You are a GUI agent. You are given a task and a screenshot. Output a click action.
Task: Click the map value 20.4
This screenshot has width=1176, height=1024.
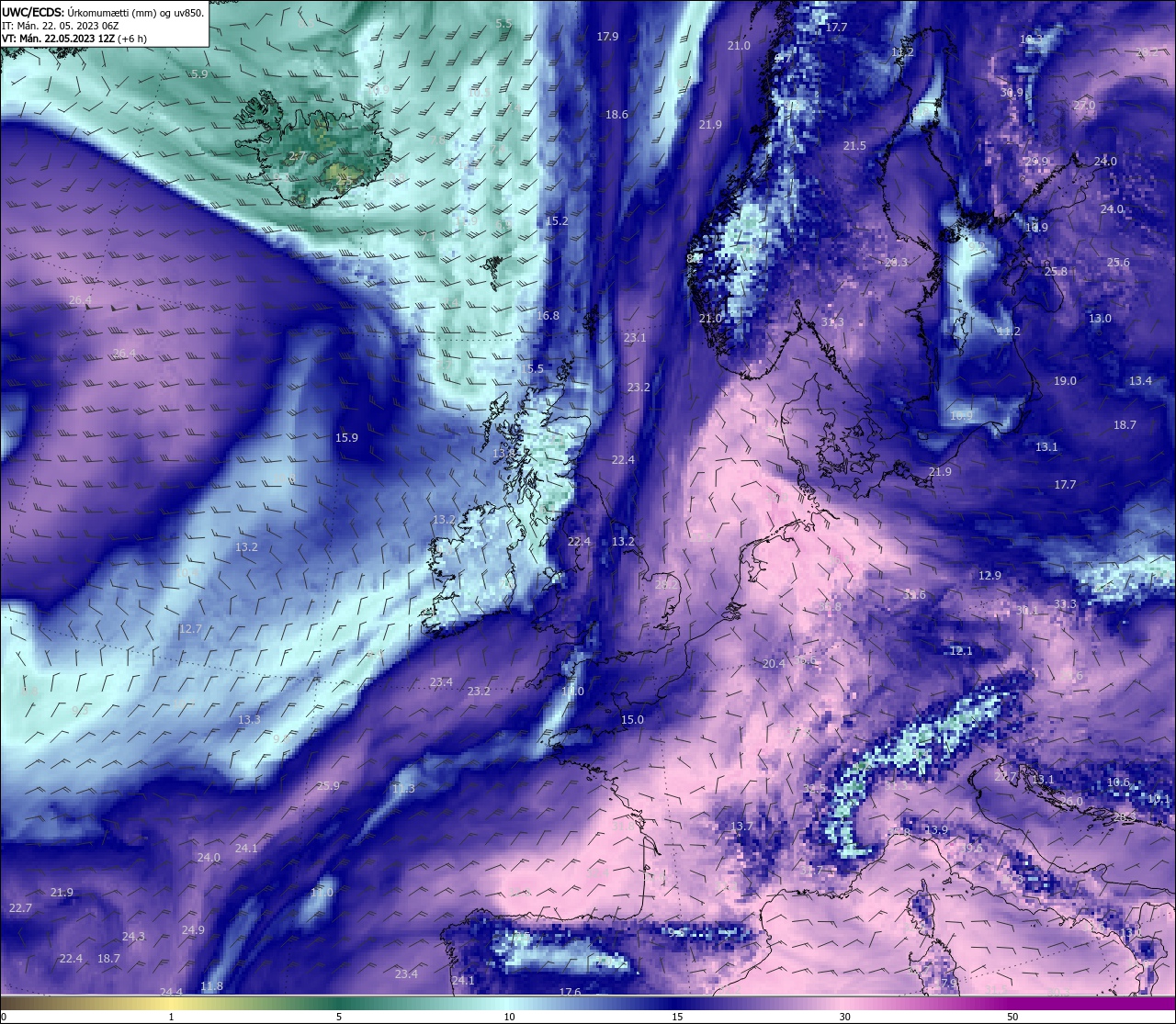[x=774, y=664]
